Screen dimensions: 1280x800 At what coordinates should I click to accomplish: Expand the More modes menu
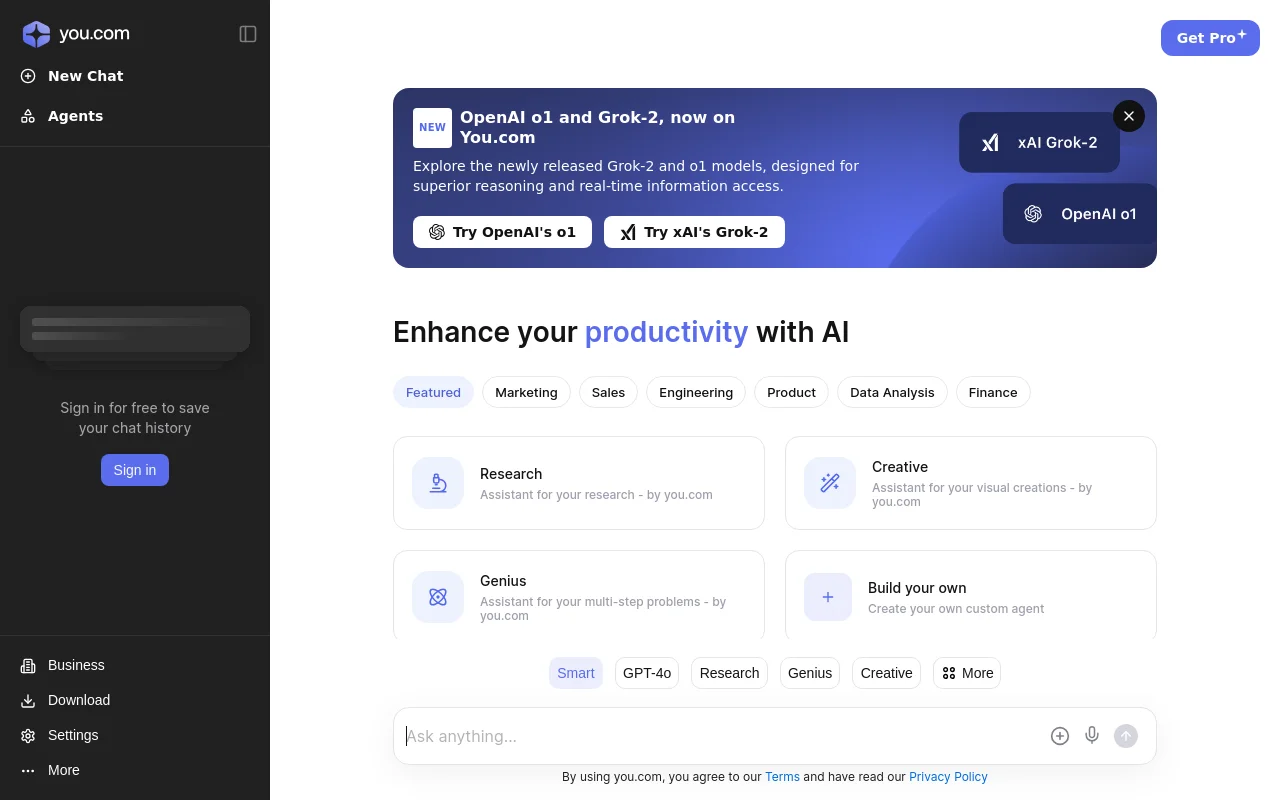pos(967,673)
